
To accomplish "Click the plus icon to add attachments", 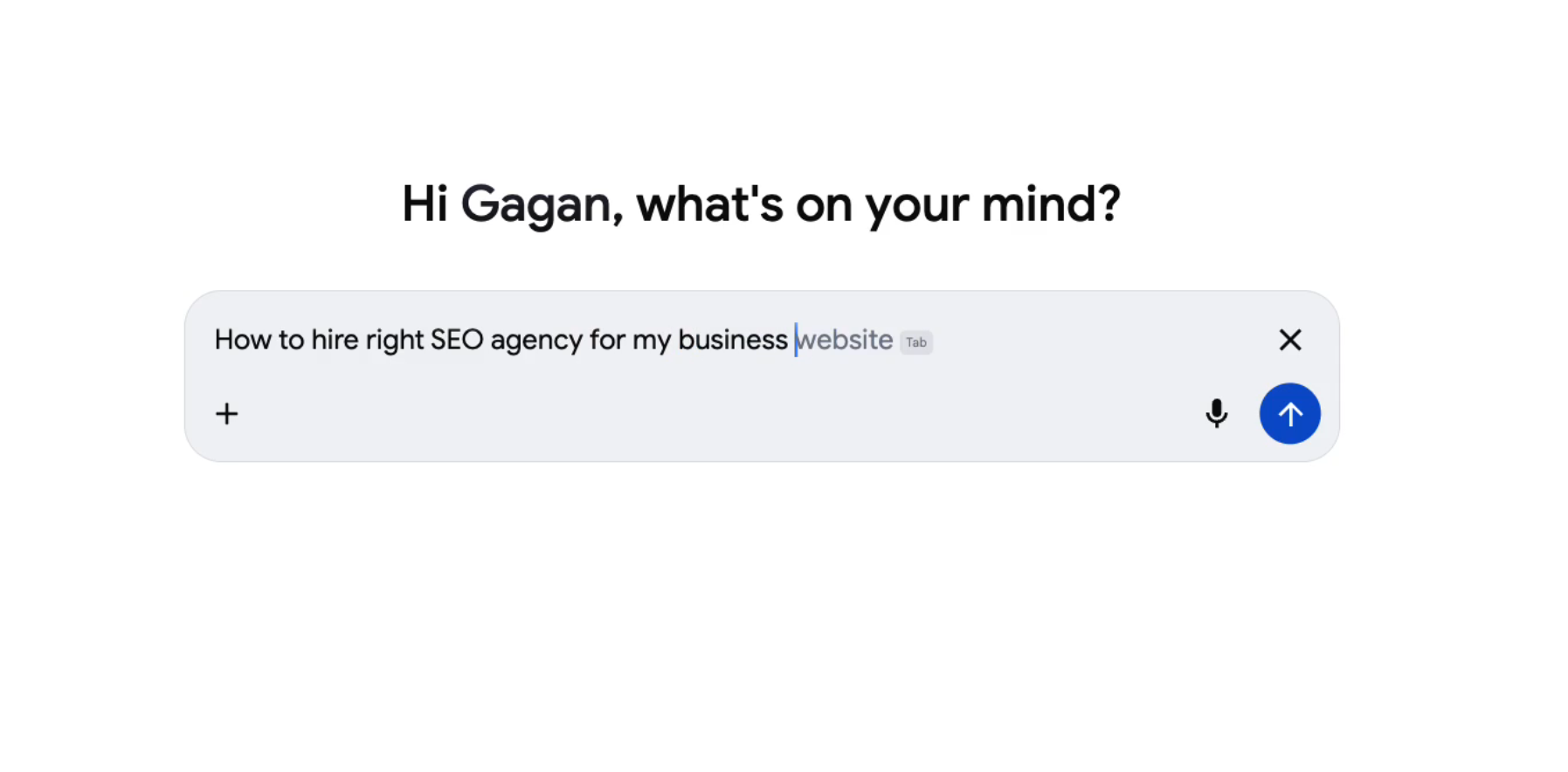I will (227, 414).
